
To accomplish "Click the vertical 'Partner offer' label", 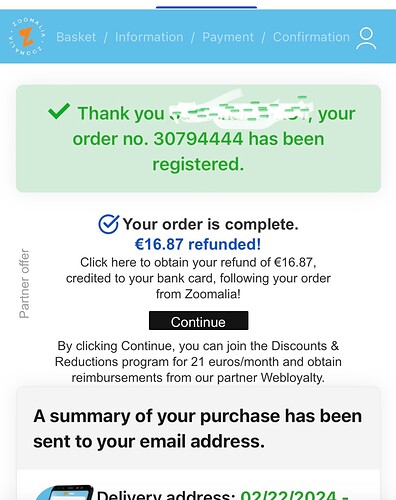I will (24, 284).
